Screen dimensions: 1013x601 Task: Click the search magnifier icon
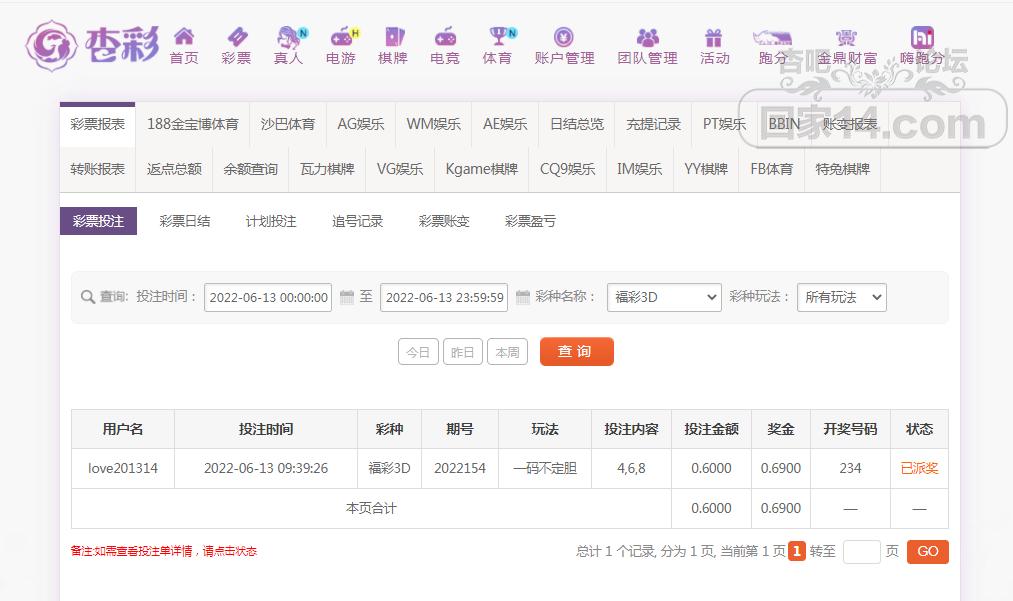pyautogui.click(x=88, y=297)
